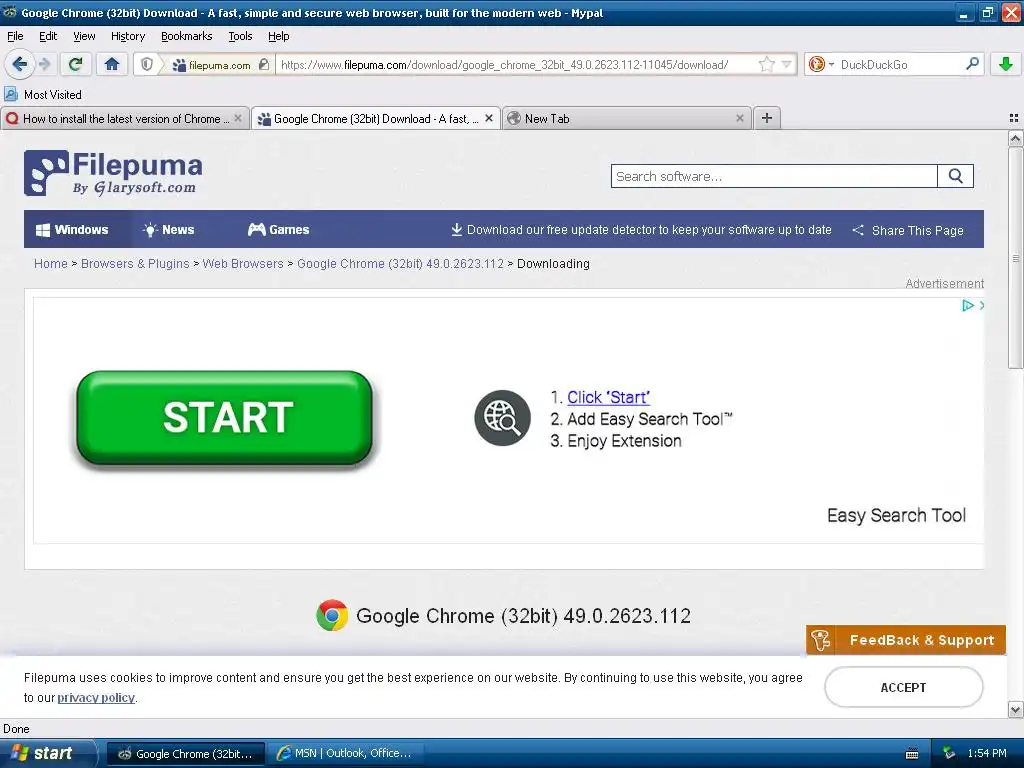Click the search magnifier in DuckDuckGo box

pyautogui.click(x=972, y=64)
